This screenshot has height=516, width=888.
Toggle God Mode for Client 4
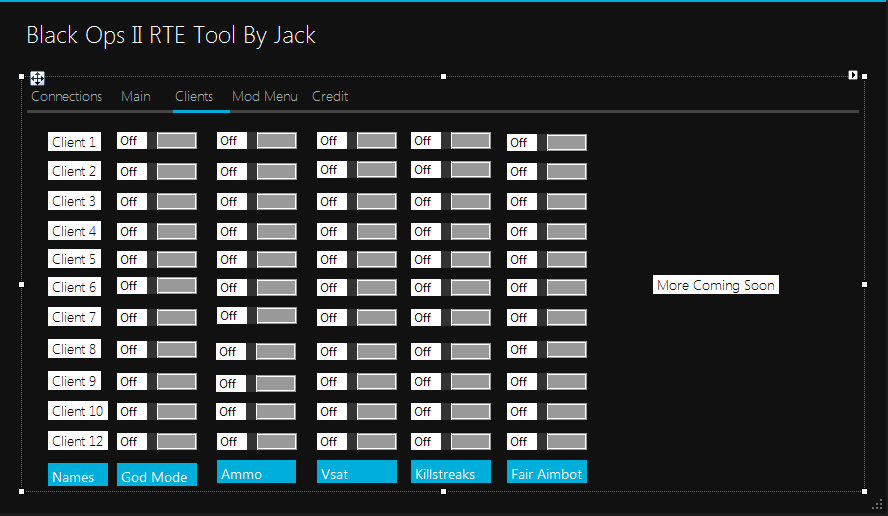[157, 231]
